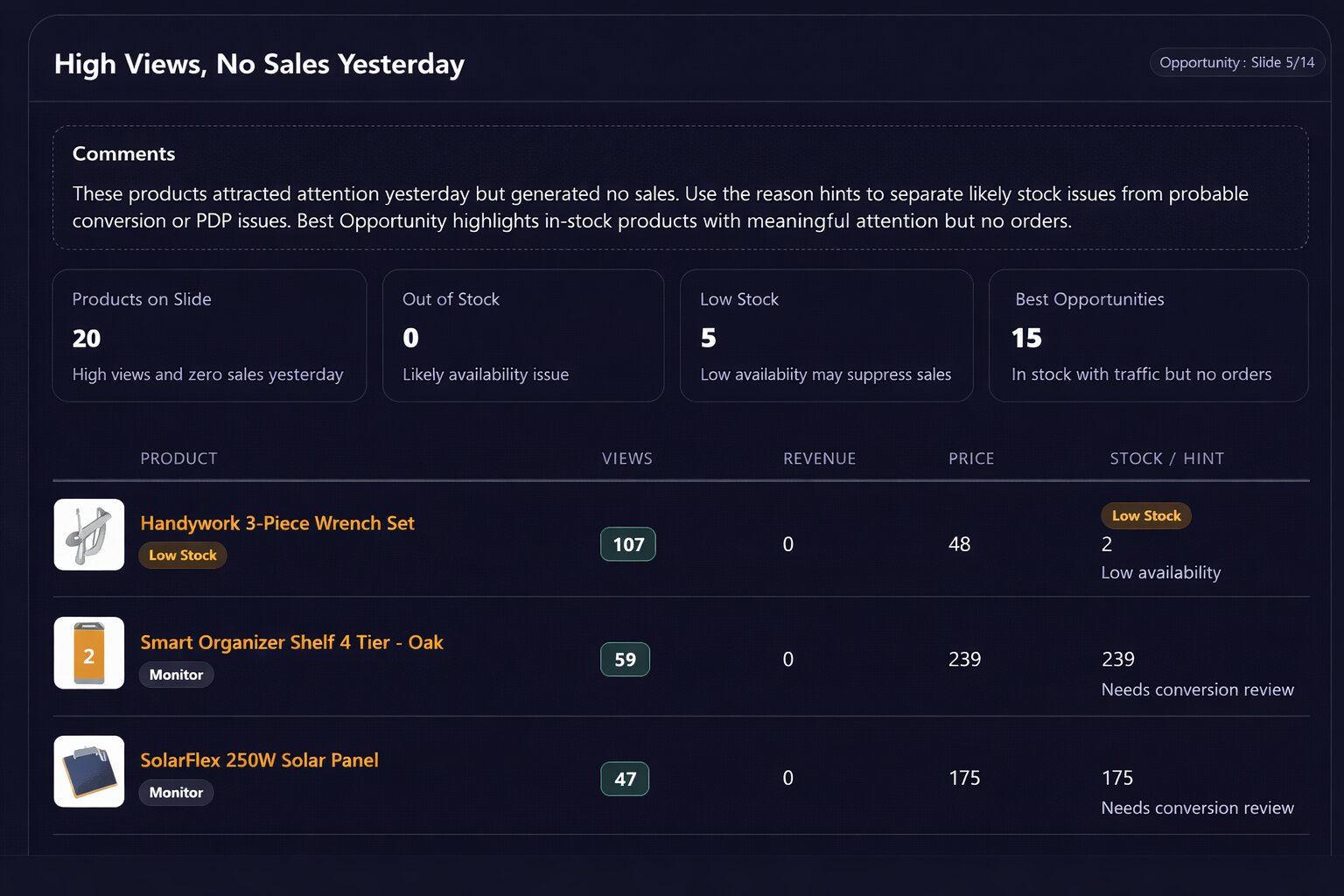Click the Comments heading
Screen dimensions: 1344x896
(123, 153)
